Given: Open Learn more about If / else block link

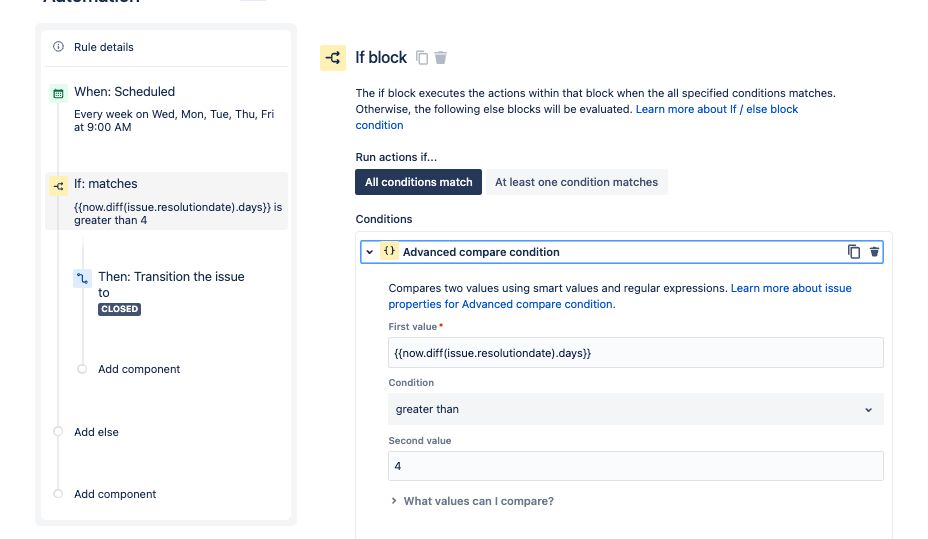Looking at the screenshot, I should 716,109.
